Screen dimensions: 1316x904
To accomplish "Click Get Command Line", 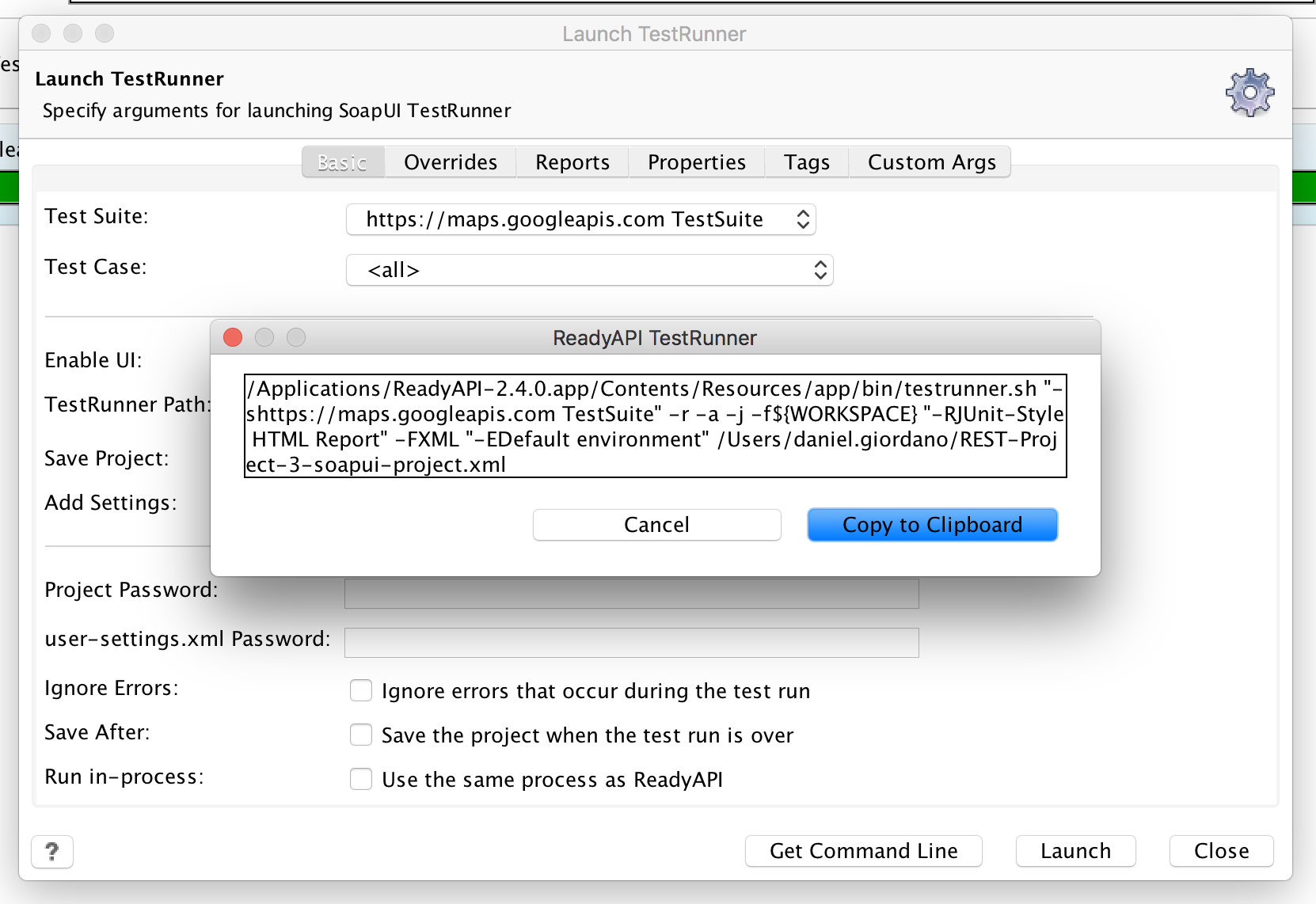I will 863,851.
